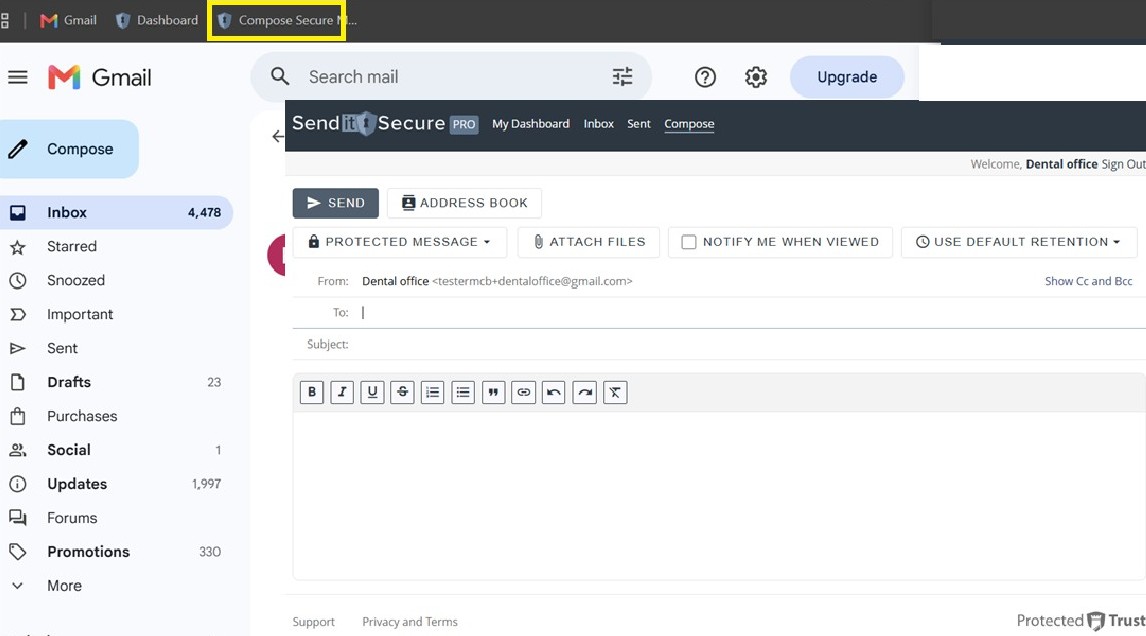The height and width of the screenshot is (636, 1146).
Task: Click the Protected Trust logo
Action: click(1081, 621)
